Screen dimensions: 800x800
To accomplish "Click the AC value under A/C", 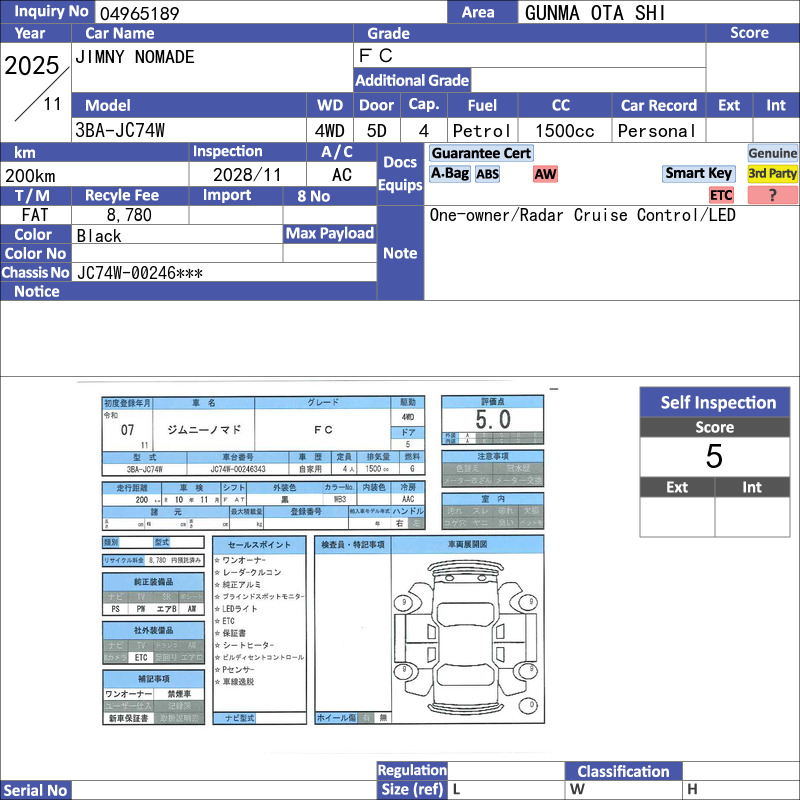I will (x=341, y=175).
